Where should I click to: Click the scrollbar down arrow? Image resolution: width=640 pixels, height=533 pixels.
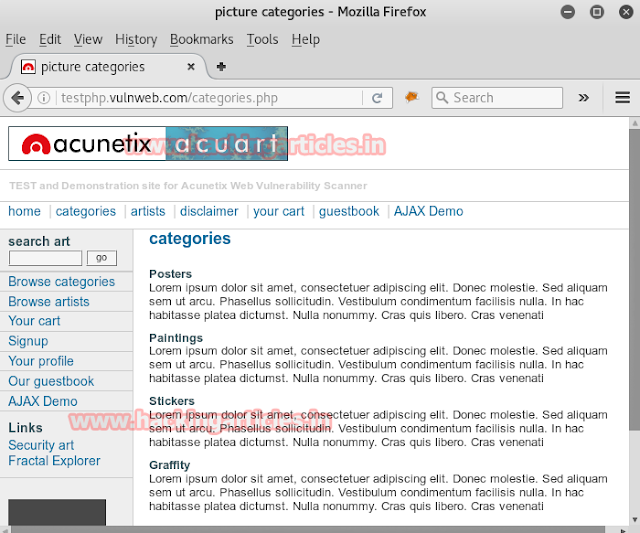click(x=635, y=520)
